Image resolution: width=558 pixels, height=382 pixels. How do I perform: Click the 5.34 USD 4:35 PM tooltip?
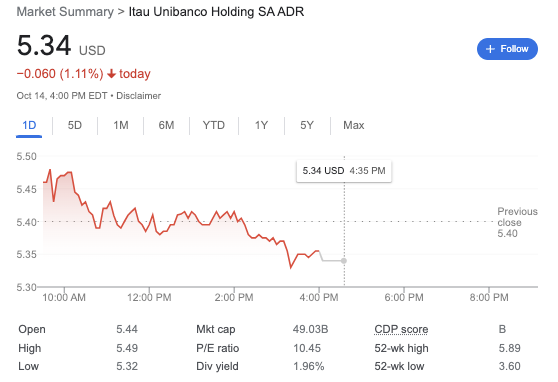tap(344, 171)
